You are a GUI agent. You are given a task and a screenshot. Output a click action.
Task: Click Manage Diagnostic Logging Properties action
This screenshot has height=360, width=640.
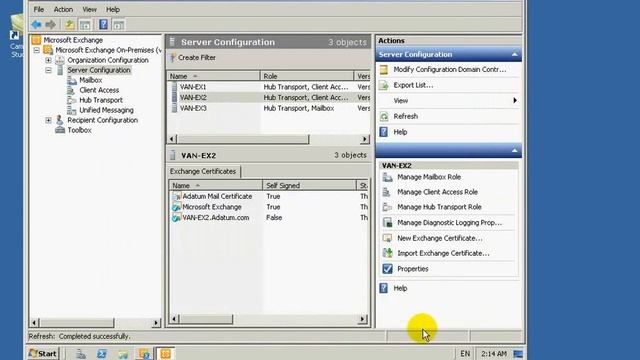coord(449,222)
